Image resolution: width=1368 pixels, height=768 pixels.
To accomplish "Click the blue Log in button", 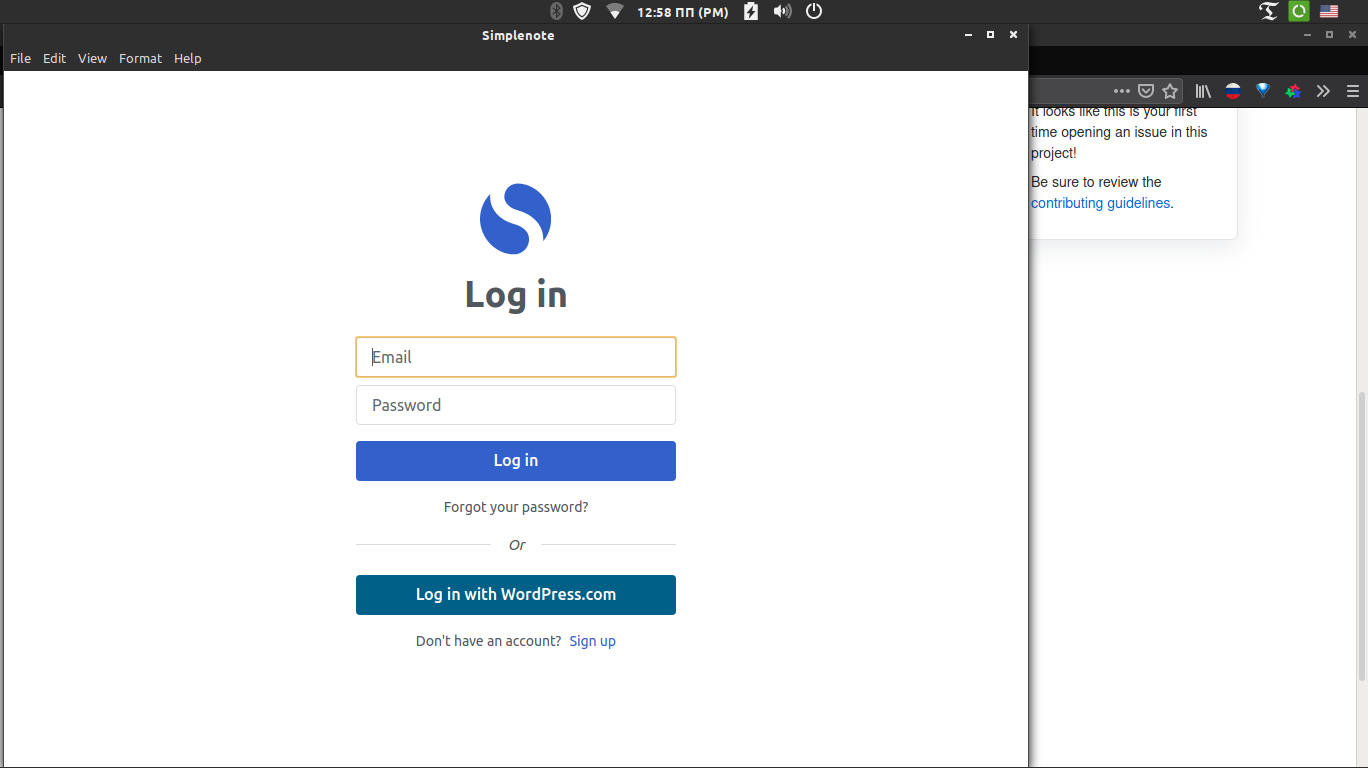I will [516, 461].
